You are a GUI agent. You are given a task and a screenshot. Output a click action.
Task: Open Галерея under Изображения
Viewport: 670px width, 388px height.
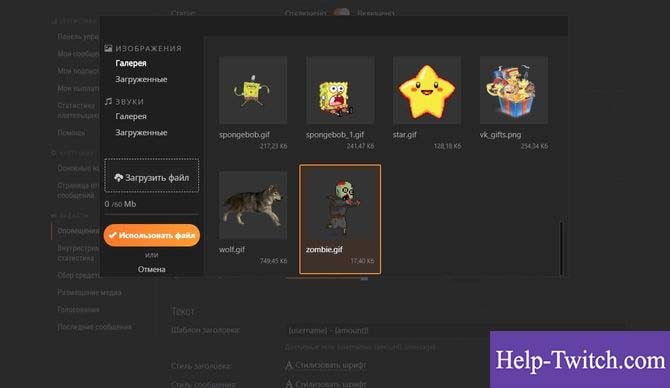[x=131, y=63]
